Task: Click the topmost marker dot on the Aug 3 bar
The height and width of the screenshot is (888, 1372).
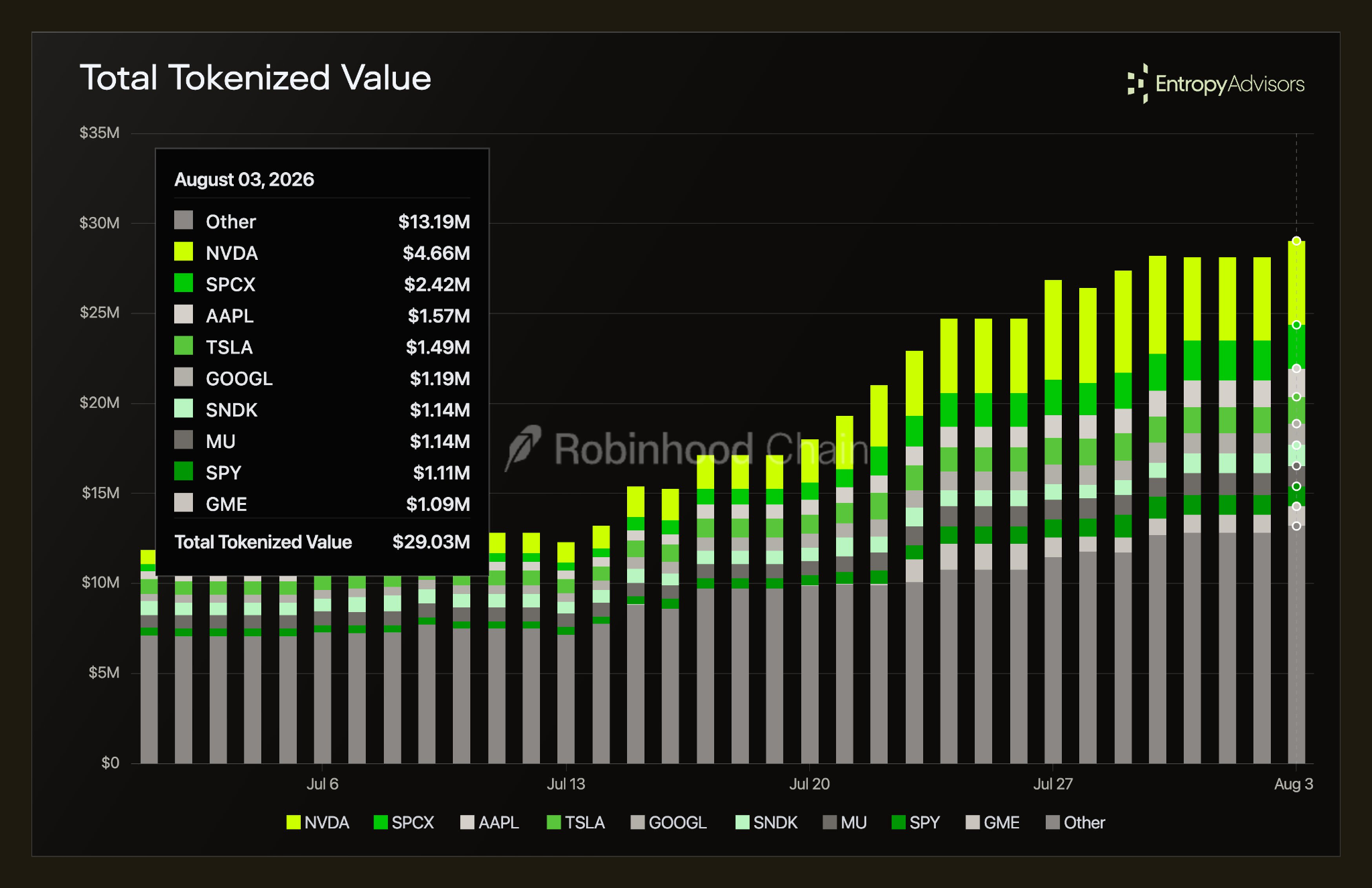Action: pos(1296,241)
